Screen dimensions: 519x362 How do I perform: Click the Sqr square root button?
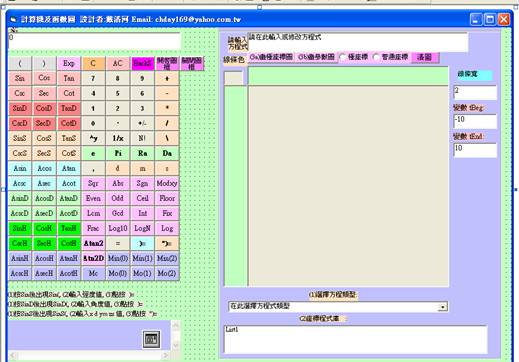click(93, 183)
